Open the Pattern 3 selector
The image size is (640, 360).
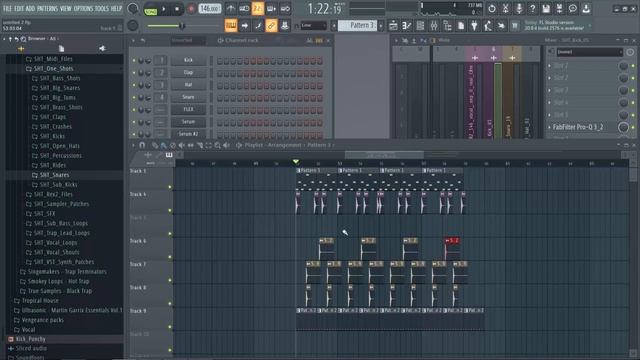(x=357, y=26)
